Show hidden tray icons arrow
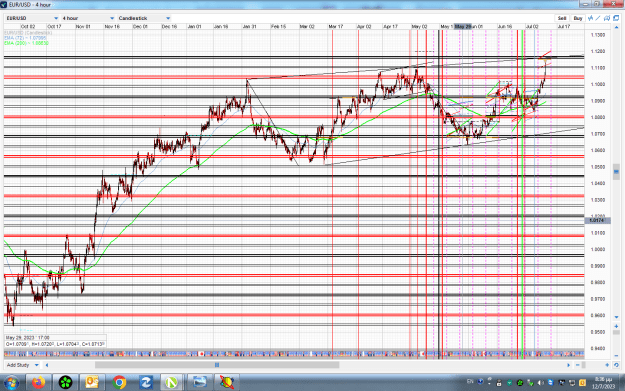This screenshot has width=625, height=391. pos(489,382)
